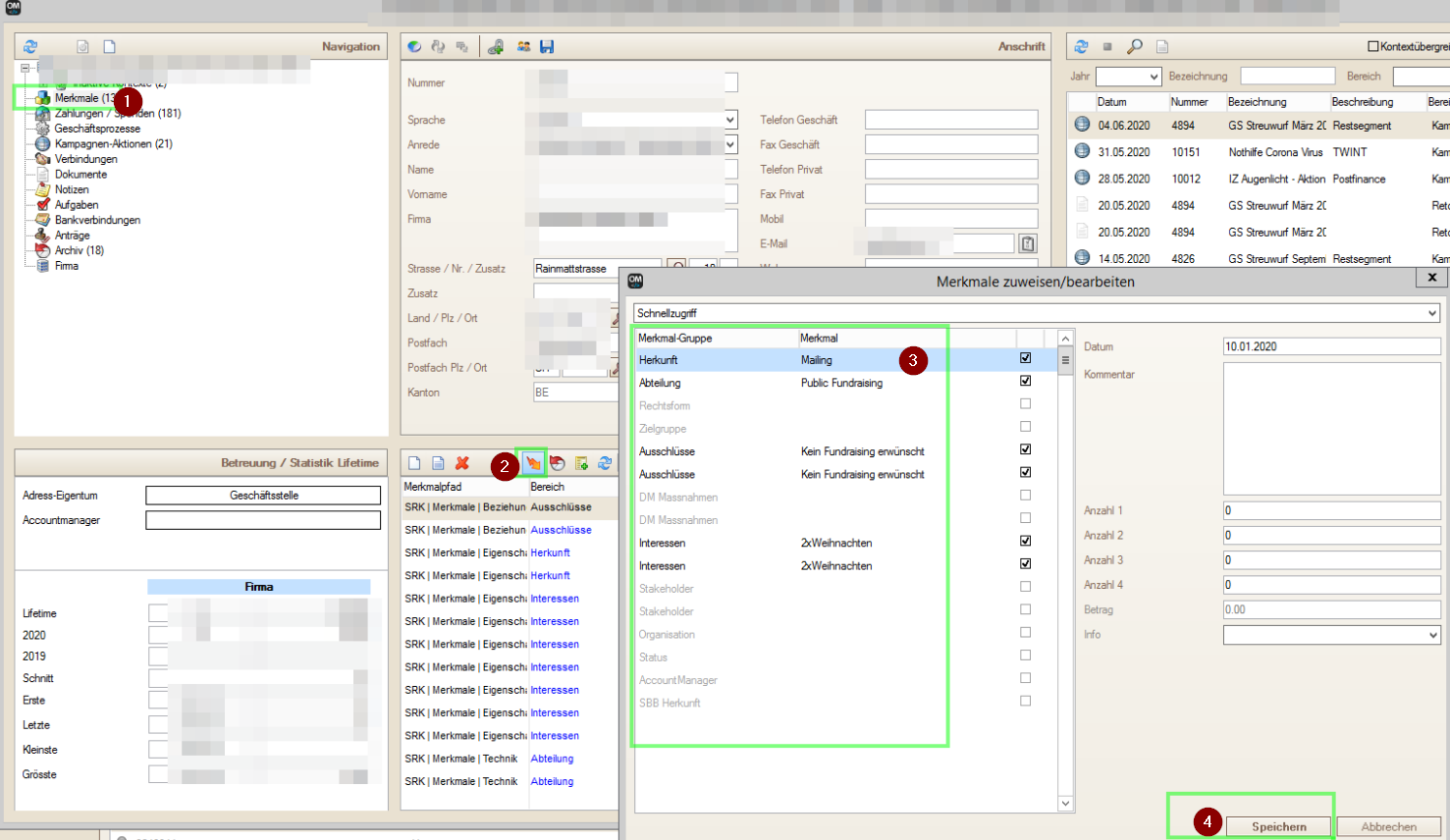Click the Betrag field in the dialog
1450x840 pixels.
(1331, 609)
